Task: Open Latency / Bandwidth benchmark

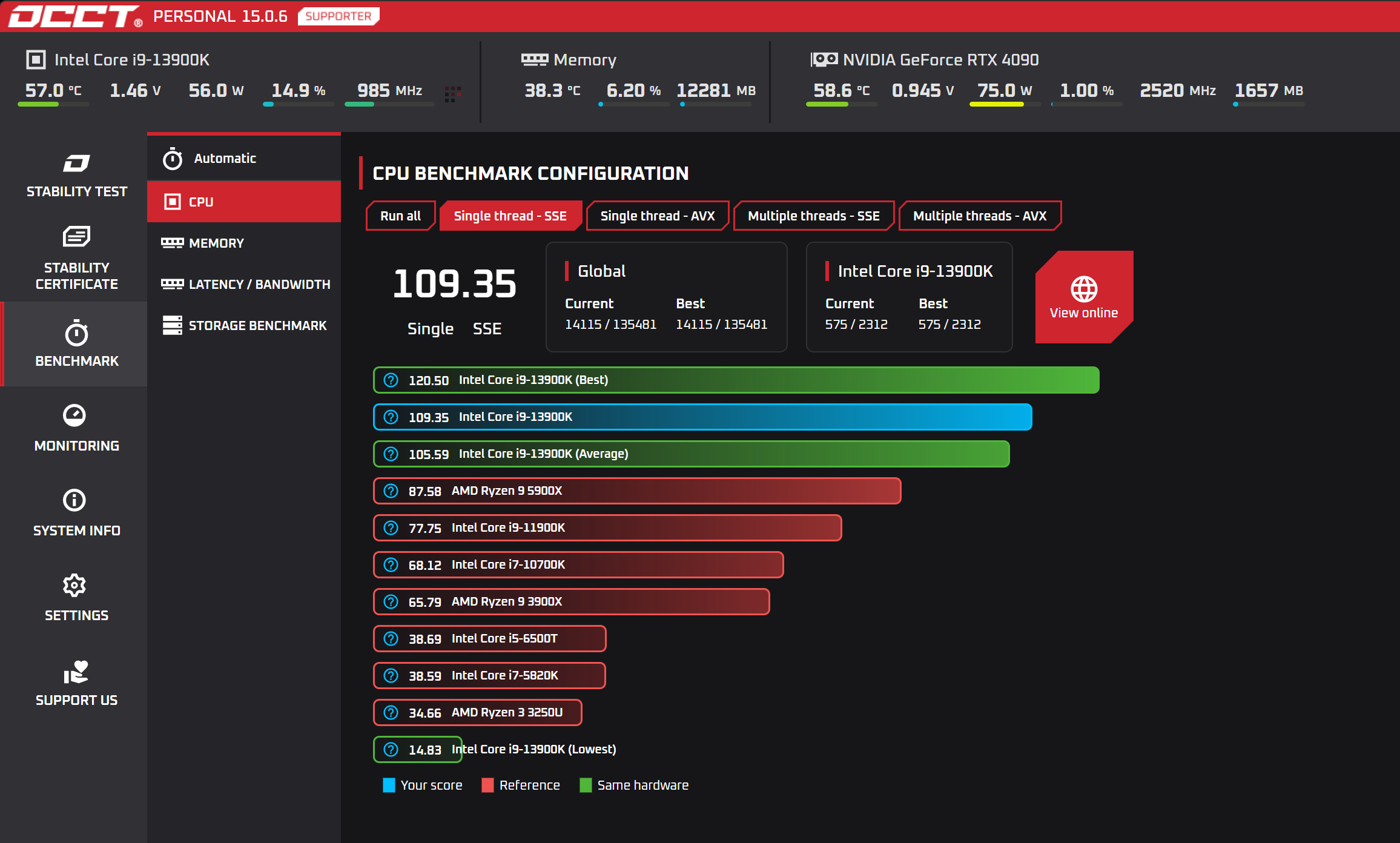Action: 259,285
